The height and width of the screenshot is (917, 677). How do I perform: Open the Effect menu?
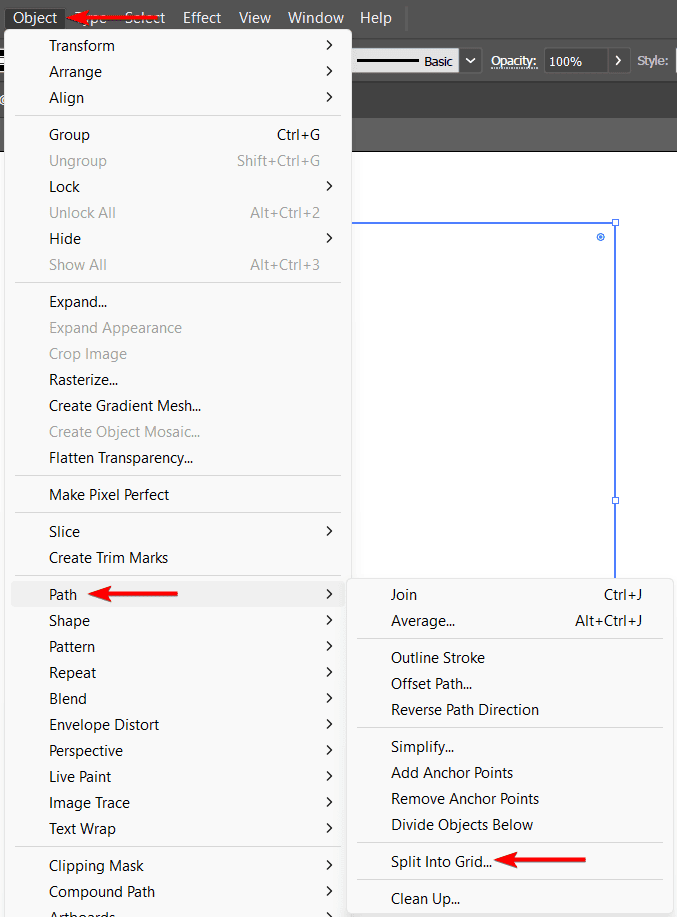(201, 17)
